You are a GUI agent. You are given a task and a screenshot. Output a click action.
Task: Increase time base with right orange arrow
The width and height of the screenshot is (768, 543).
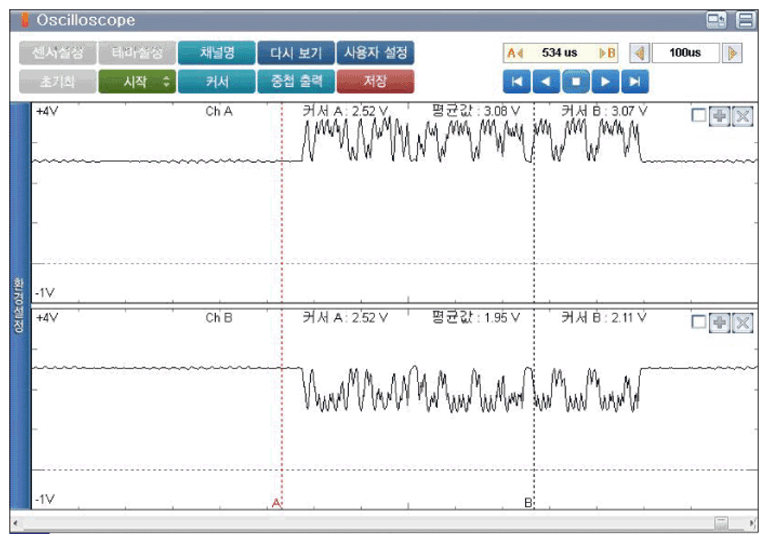(x=732, y=53)
